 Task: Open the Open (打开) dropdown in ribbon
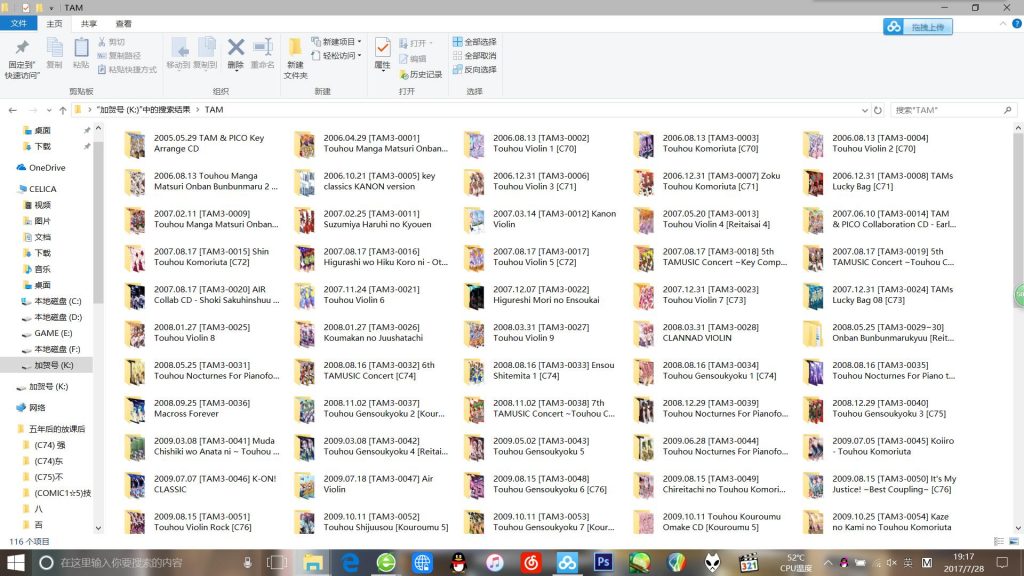click(416, 43)
